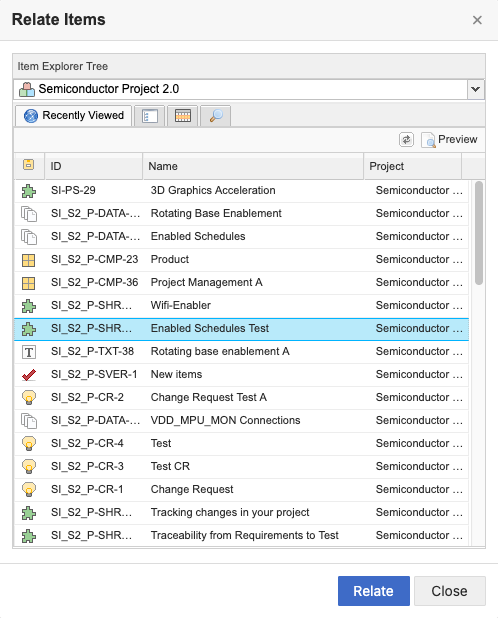Open the search tab with magnifier

coord(216,116)
